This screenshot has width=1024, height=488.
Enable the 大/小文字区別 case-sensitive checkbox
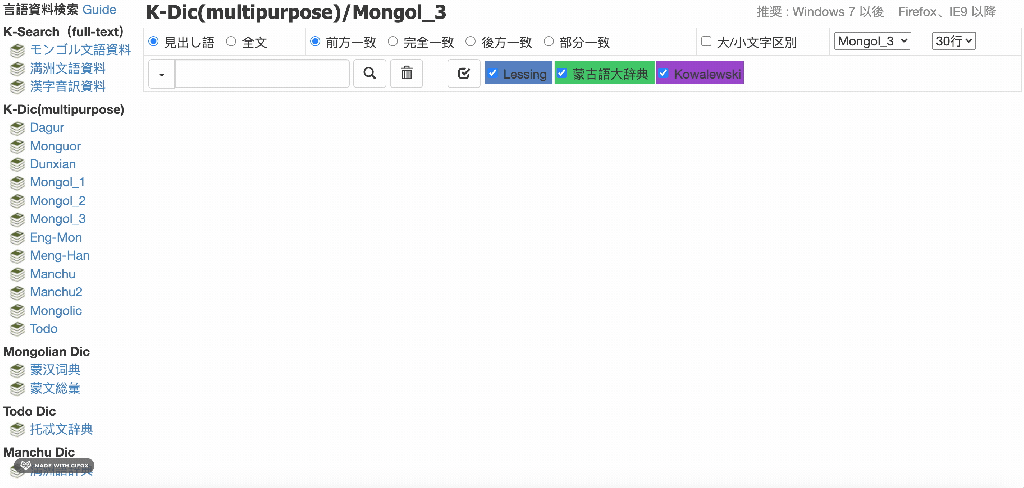(706, 42)
